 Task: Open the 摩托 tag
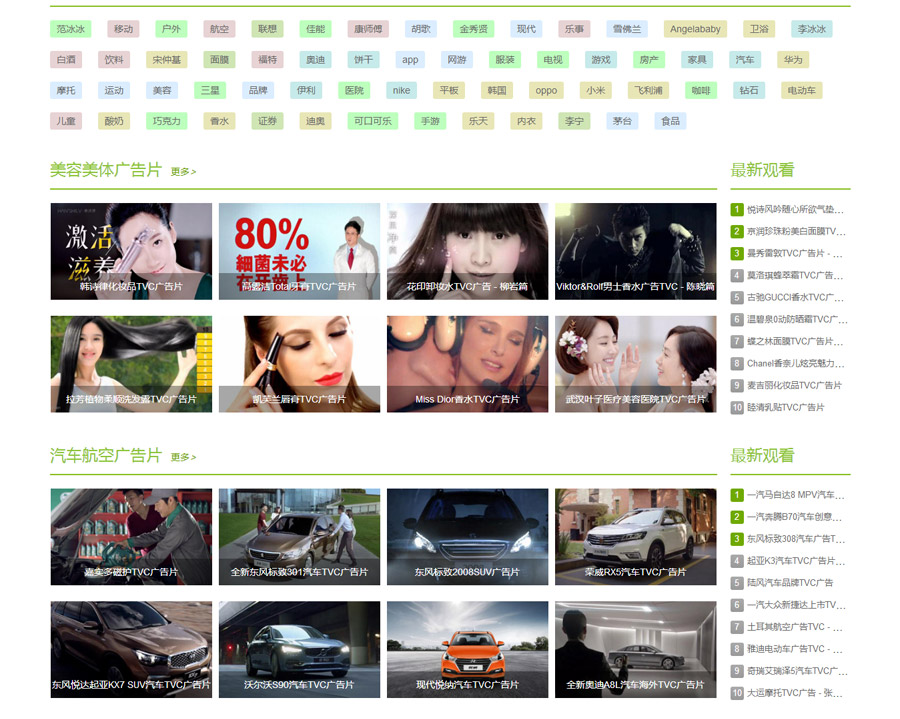66,90
